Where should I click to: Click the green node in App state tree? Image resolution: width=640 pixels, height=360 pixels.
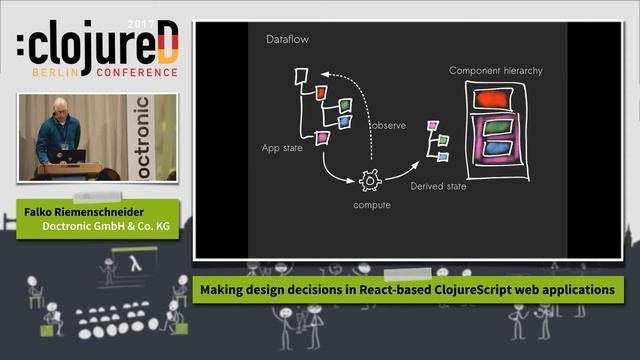pos(345,105)
